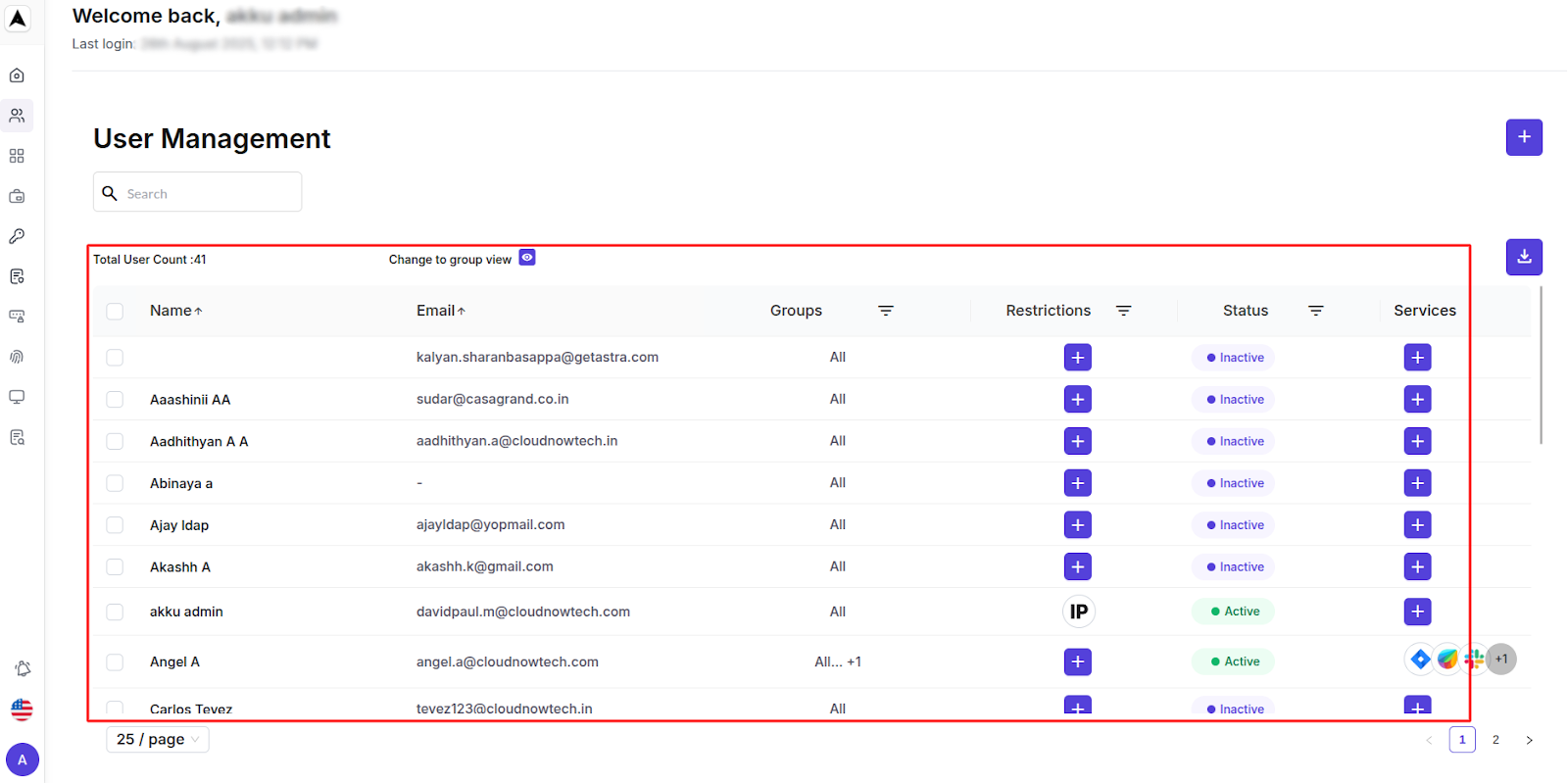Select page 1 in pagination
Viewport: 1568px width, 783px height.
[1462, 740]
